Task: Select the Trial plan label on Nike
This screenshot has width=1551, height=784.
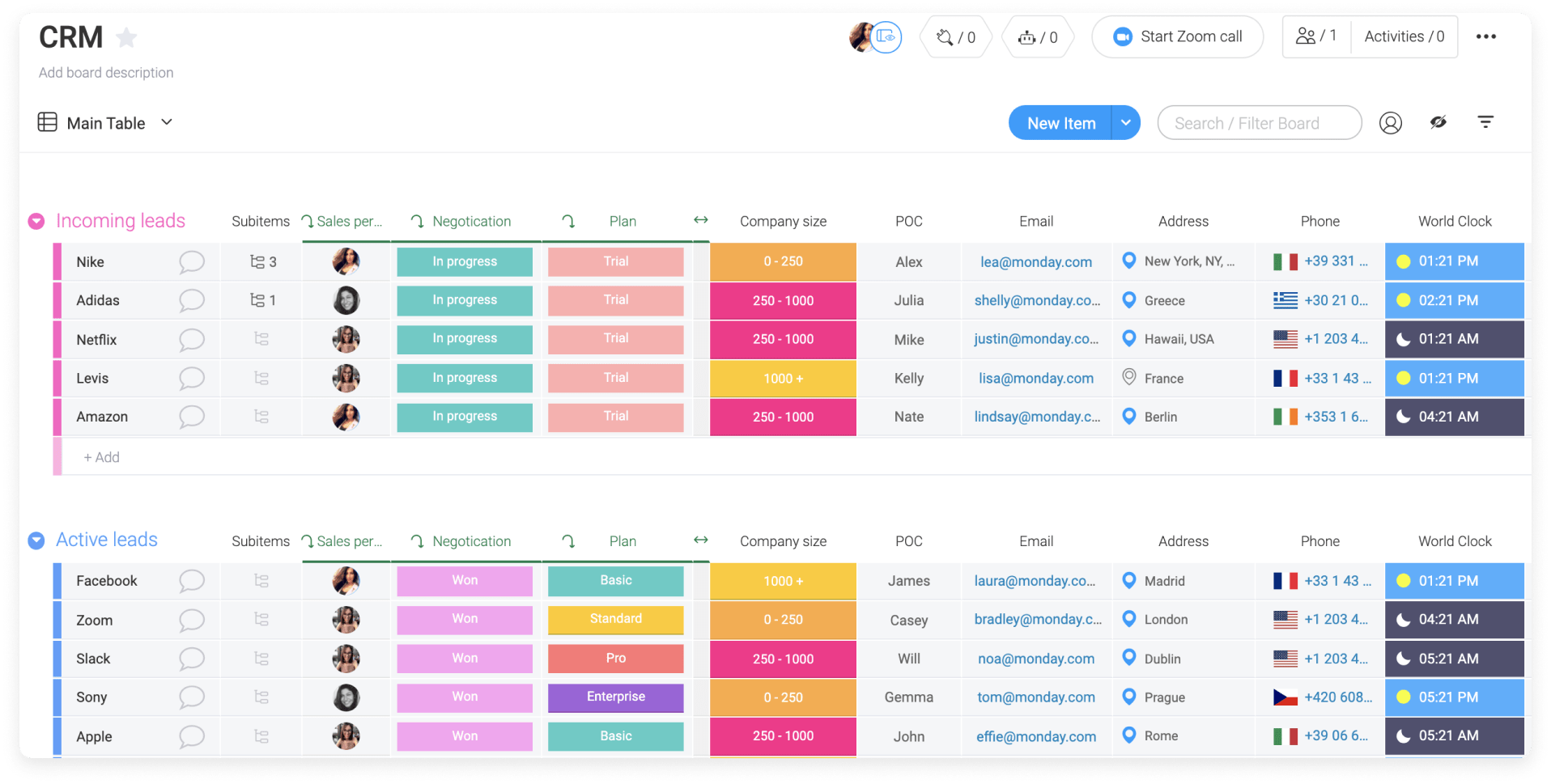Action: tap(615, 261)
